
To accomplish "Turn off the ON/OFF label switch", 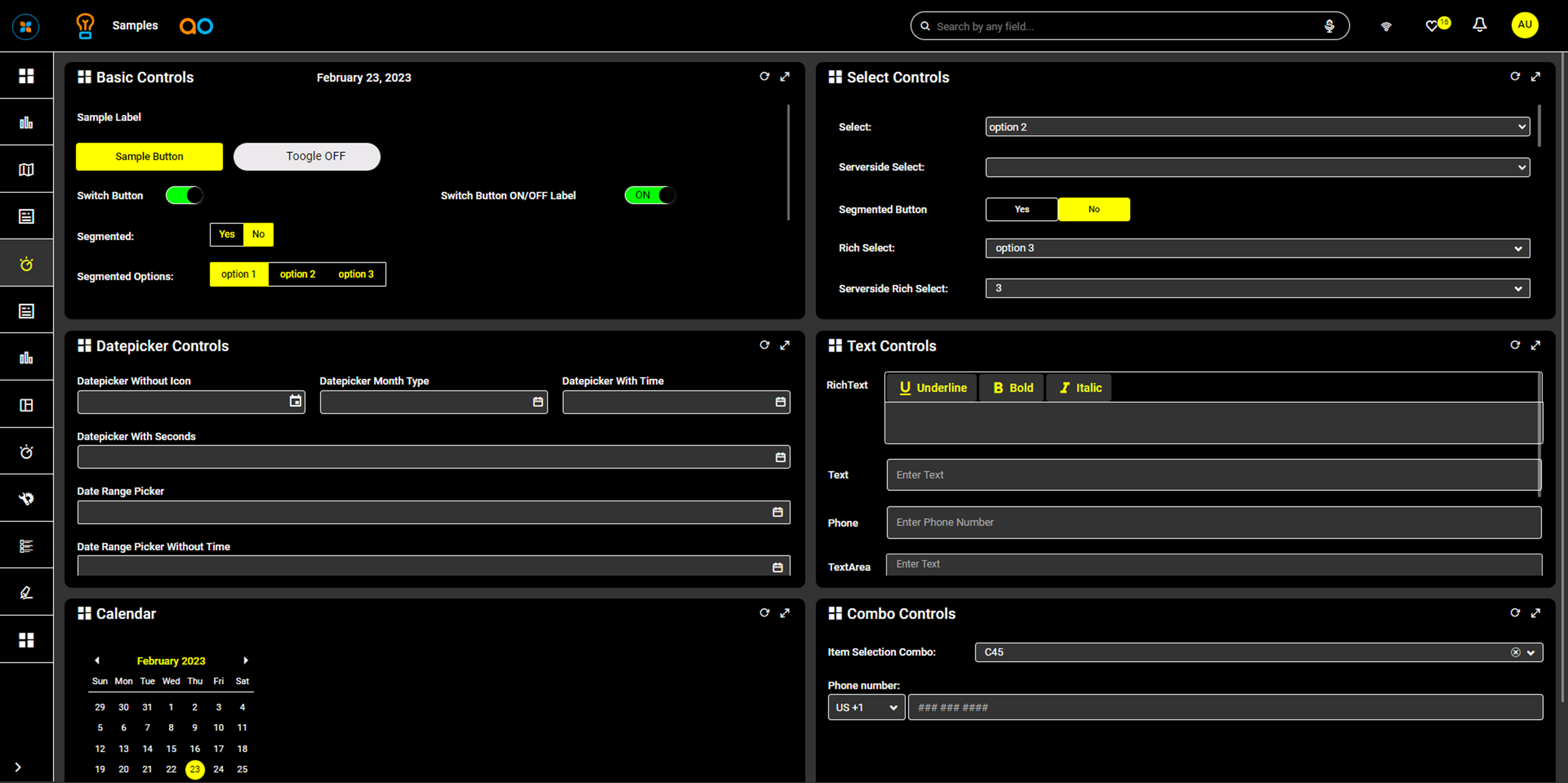I will pyautogui.click(x=650, y=195).
